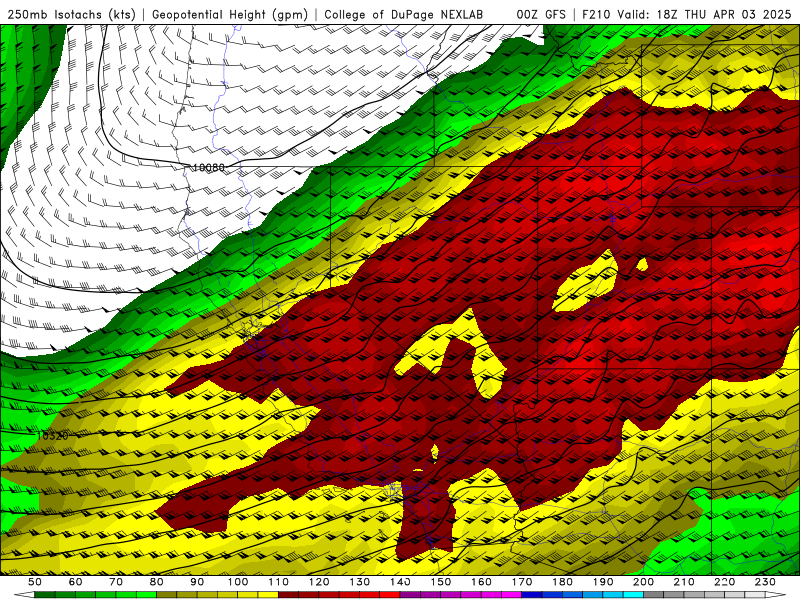The height and width of the screenshot is (600, 800).
Task: Click the 10080 height contour label
Action: [209, 167]
